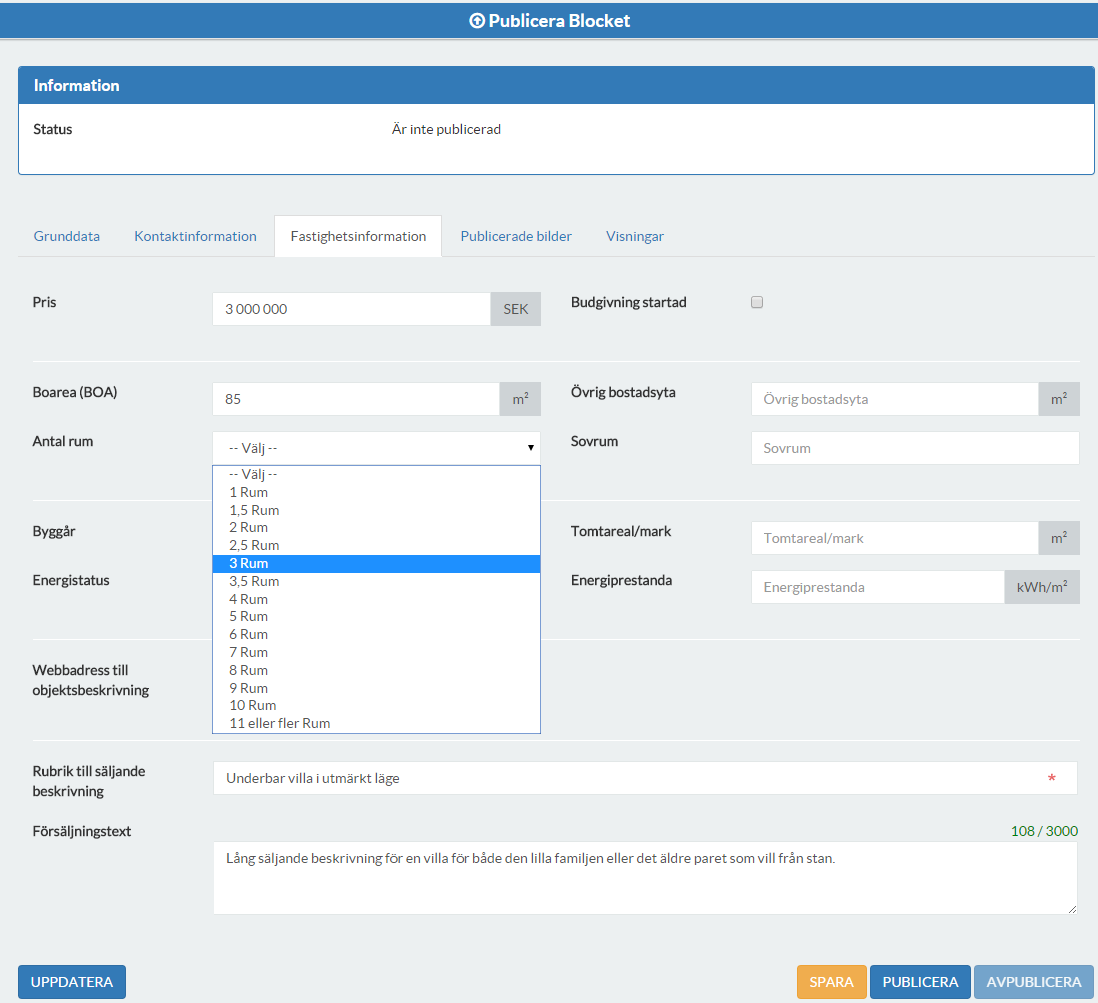Viewport: 1098px width, 1003px height.
Task: Click the Byggår label
Action: pos(54,531)
